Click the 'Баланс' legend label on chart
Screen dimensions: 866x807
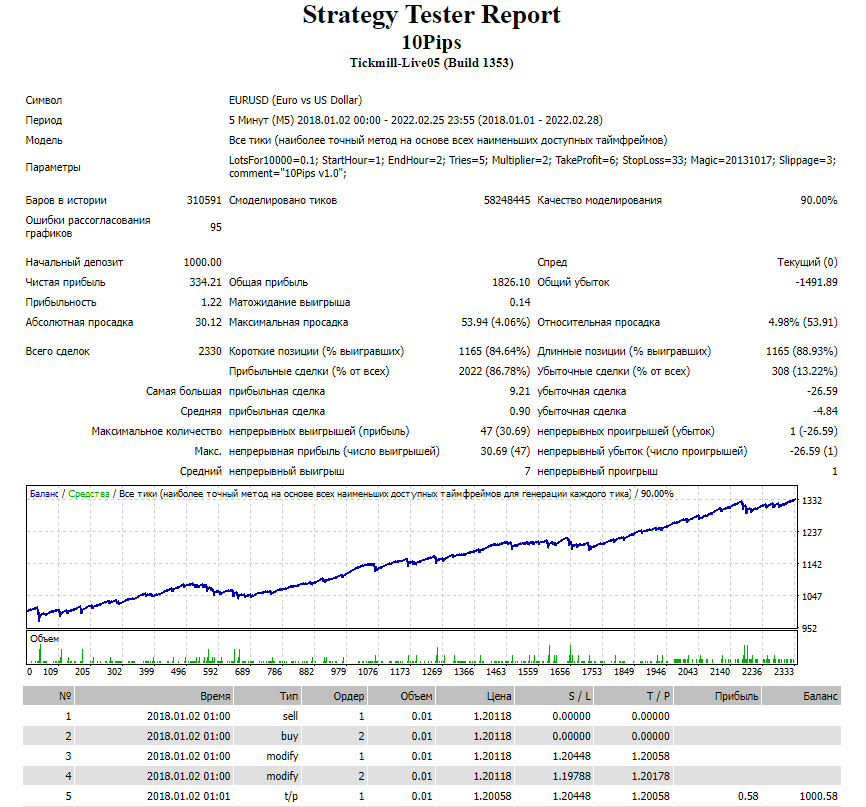[43, 494]
